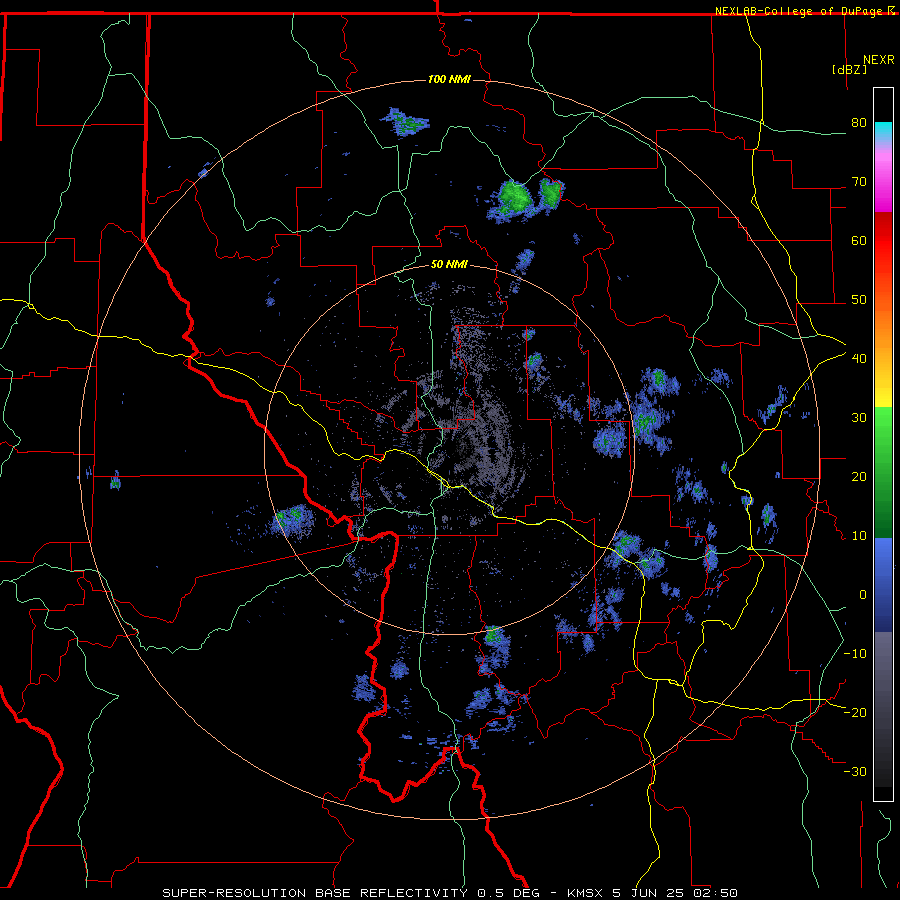Click the 'KMSX' radar station identifier

point(585,893)
